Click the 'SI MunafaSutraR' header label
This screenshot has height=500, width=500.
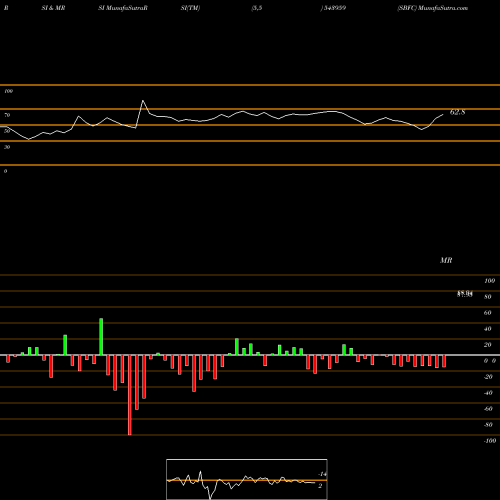tap(123, 8)
